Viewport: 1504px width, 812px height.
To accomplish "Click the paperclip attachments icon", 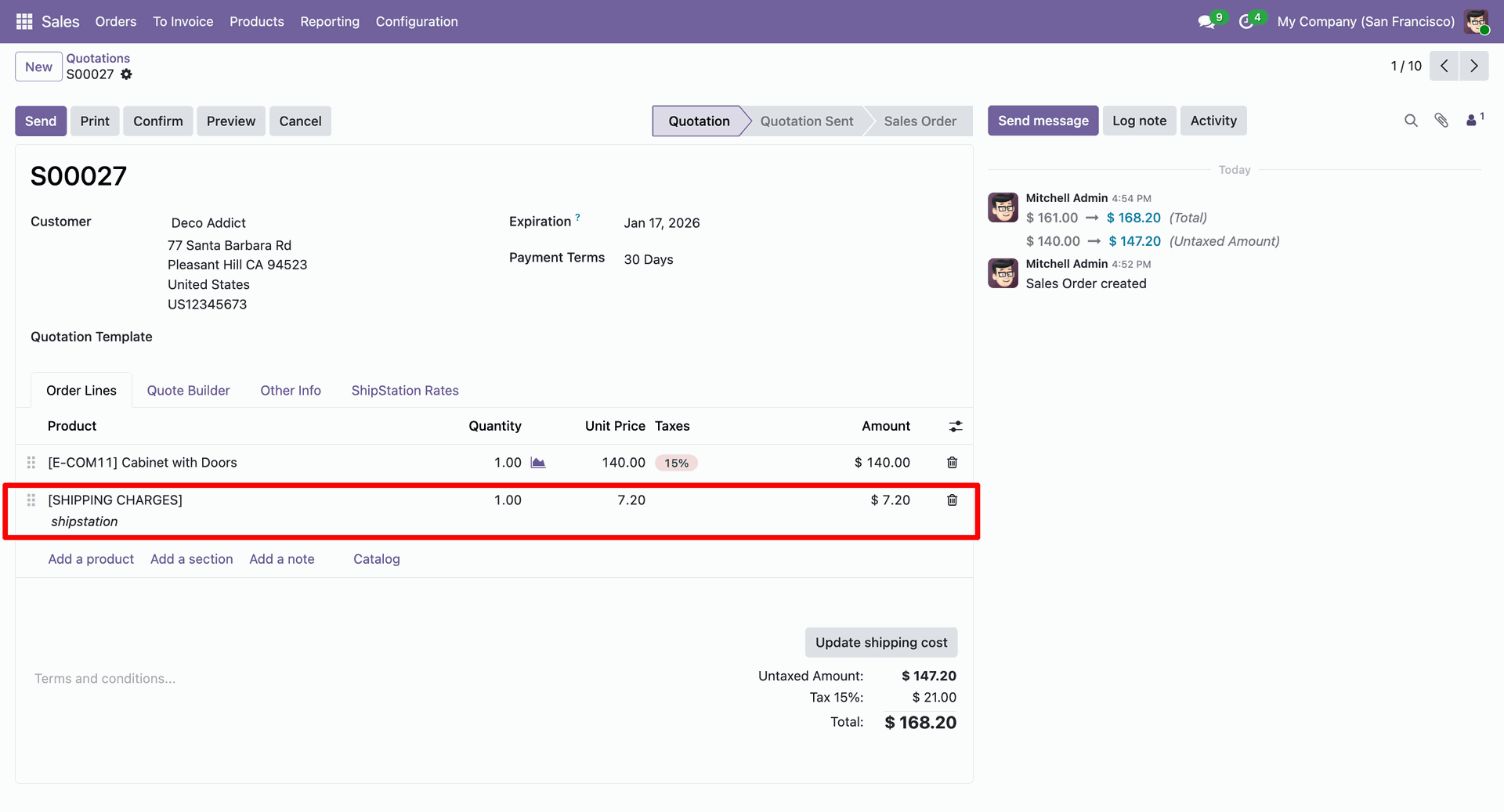I will click(1441, 121).
